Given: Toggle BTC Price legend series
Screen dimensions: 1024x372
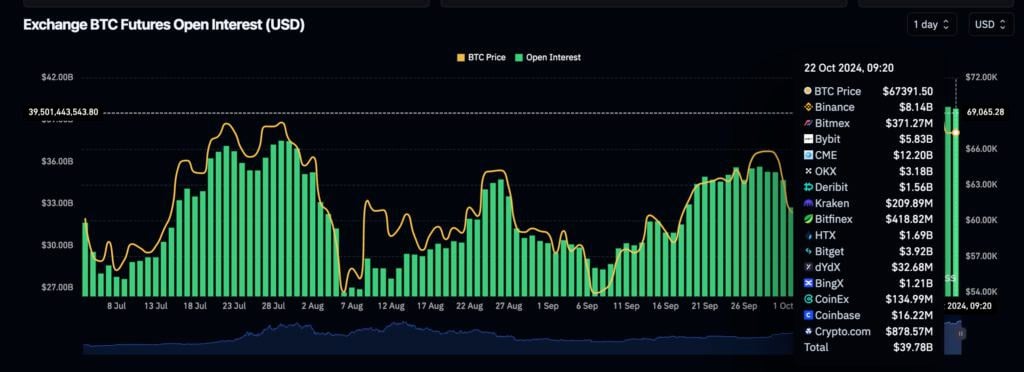Looking at the screenshot, I should coord(481,57).
